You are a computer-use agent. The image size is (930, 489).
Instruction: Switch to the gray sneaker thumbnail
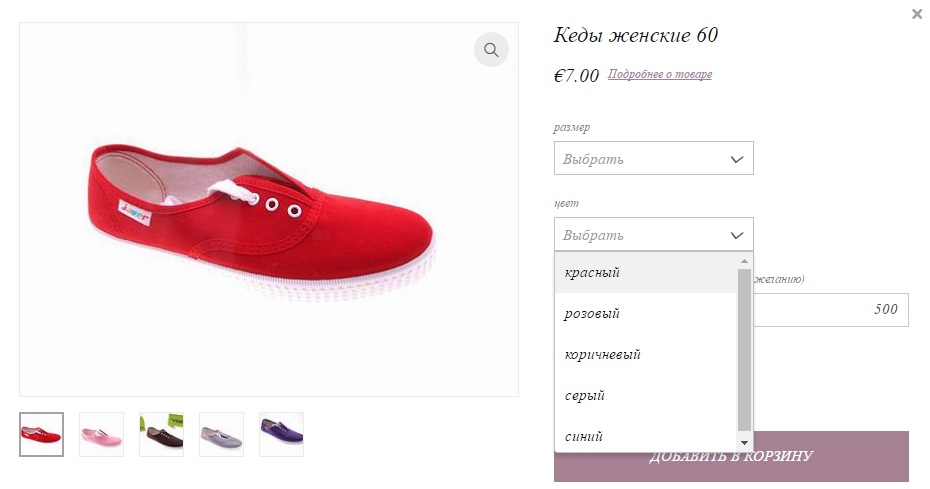coord(221,434)
